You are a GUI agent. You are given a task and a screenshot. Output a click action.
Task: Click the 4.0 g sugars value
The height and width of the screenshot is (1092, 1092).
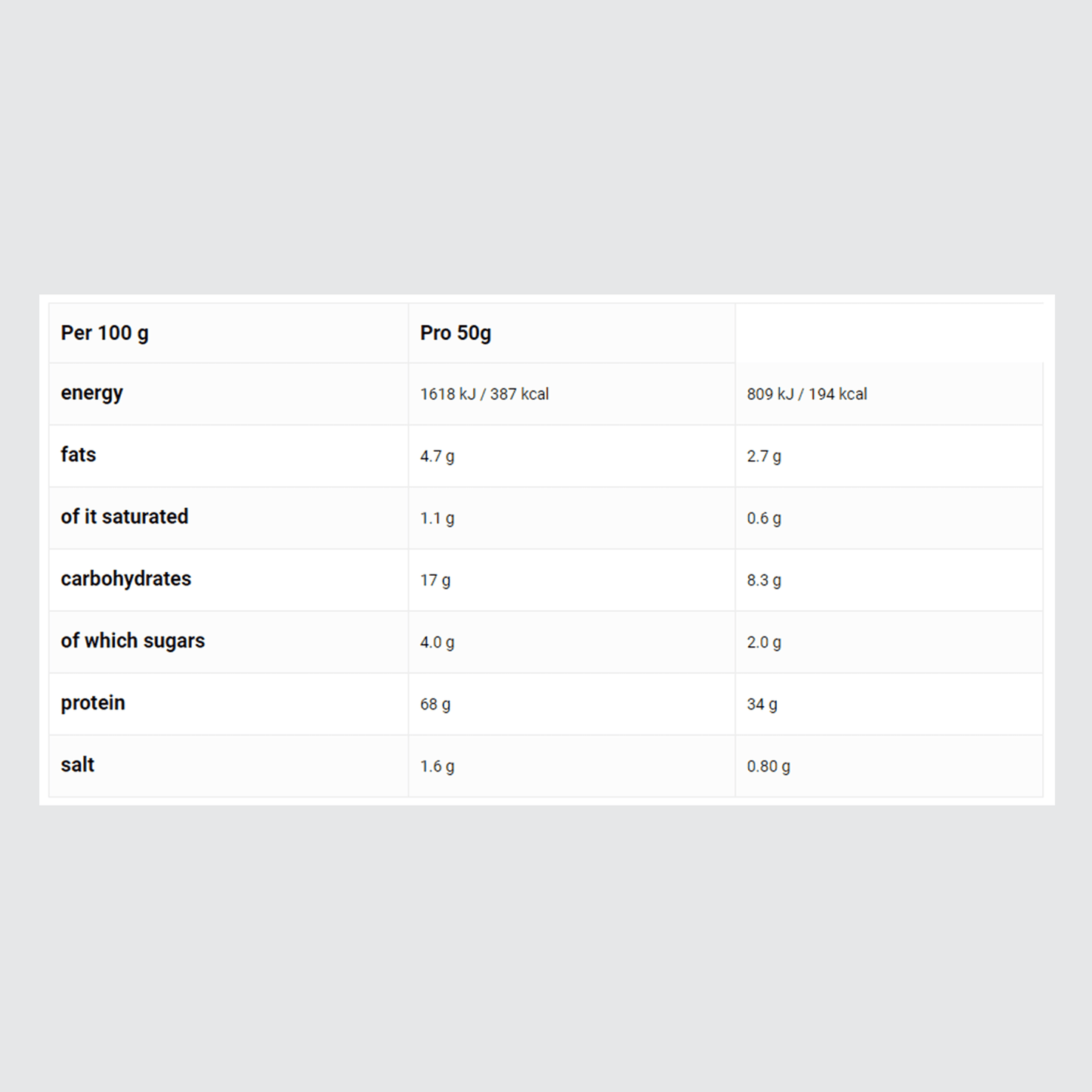(438, 642)
